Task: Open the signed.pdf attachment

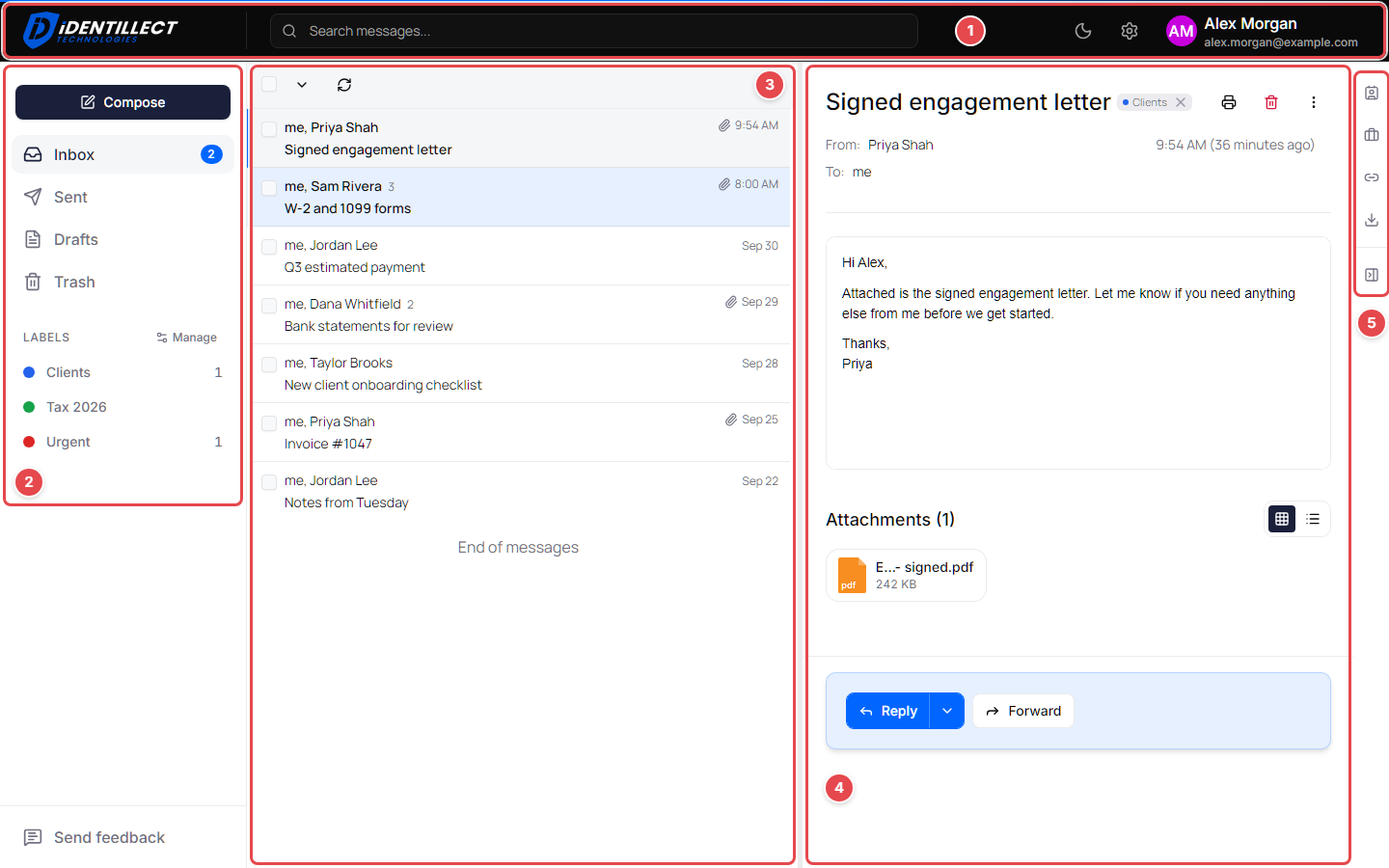Action: 906,575
